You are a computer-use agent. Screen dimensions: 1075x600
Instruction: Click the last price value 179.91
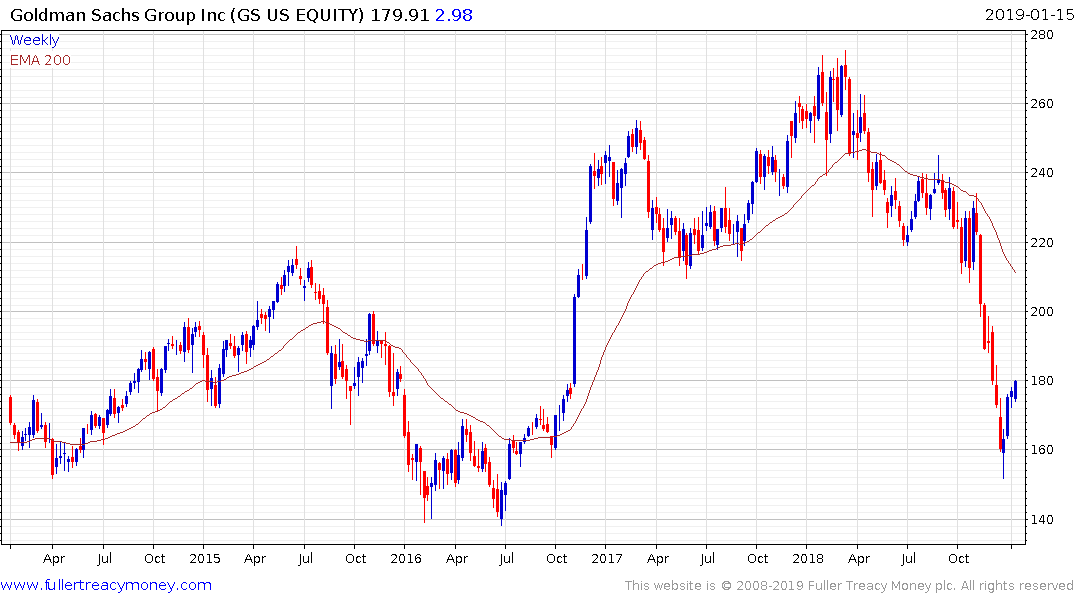(400, 15)
